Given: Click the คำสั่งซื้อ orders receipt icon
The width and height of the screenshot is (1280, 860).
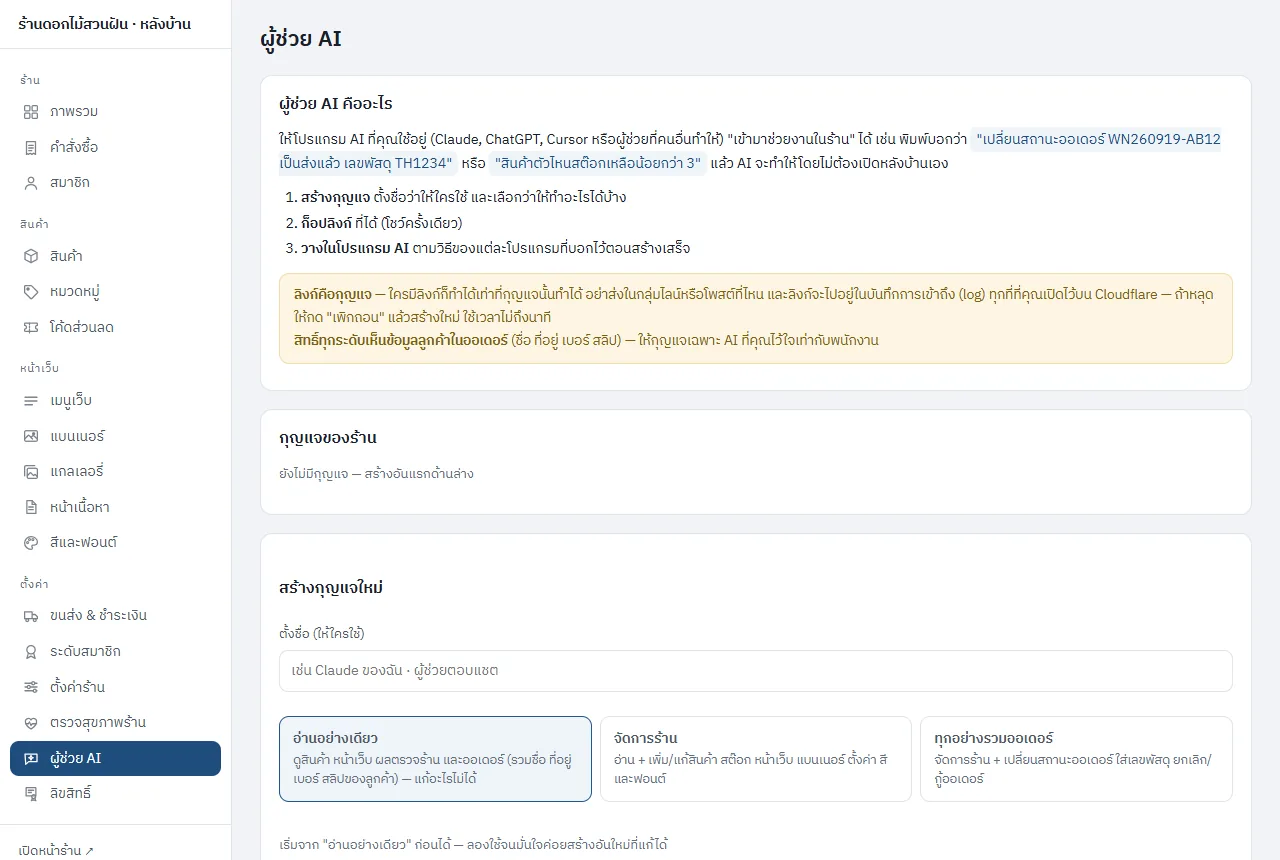Looking at the screenshot, I should [x=31, y=147].
